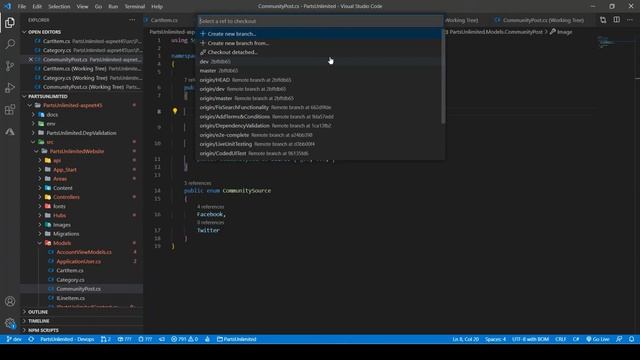Click the Open Changes icon in editor toolbar
This screenshot has width=640, height=360.
click(603, 20)
